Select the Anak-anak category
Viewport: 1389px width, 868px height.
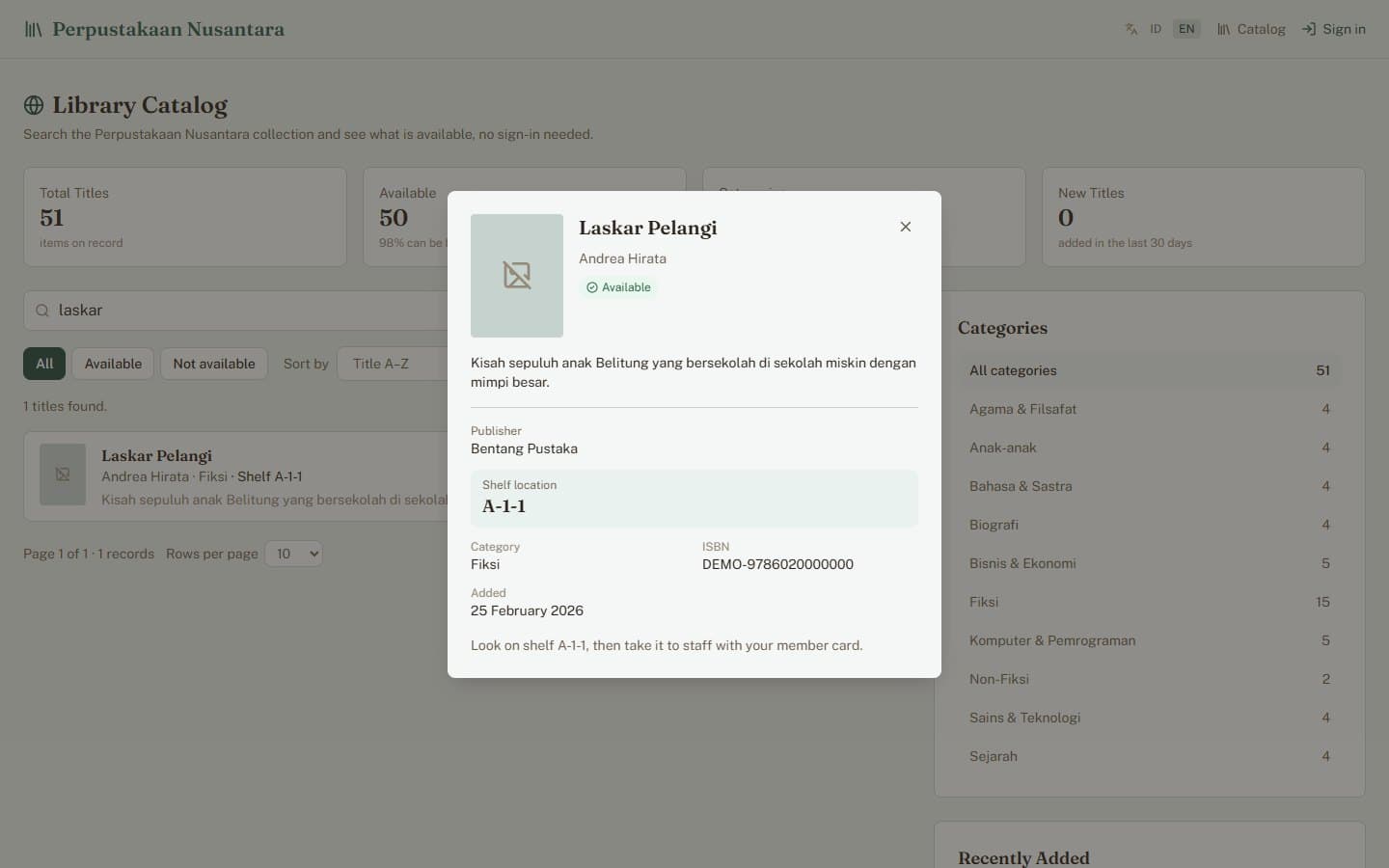tap(1150, 448)
